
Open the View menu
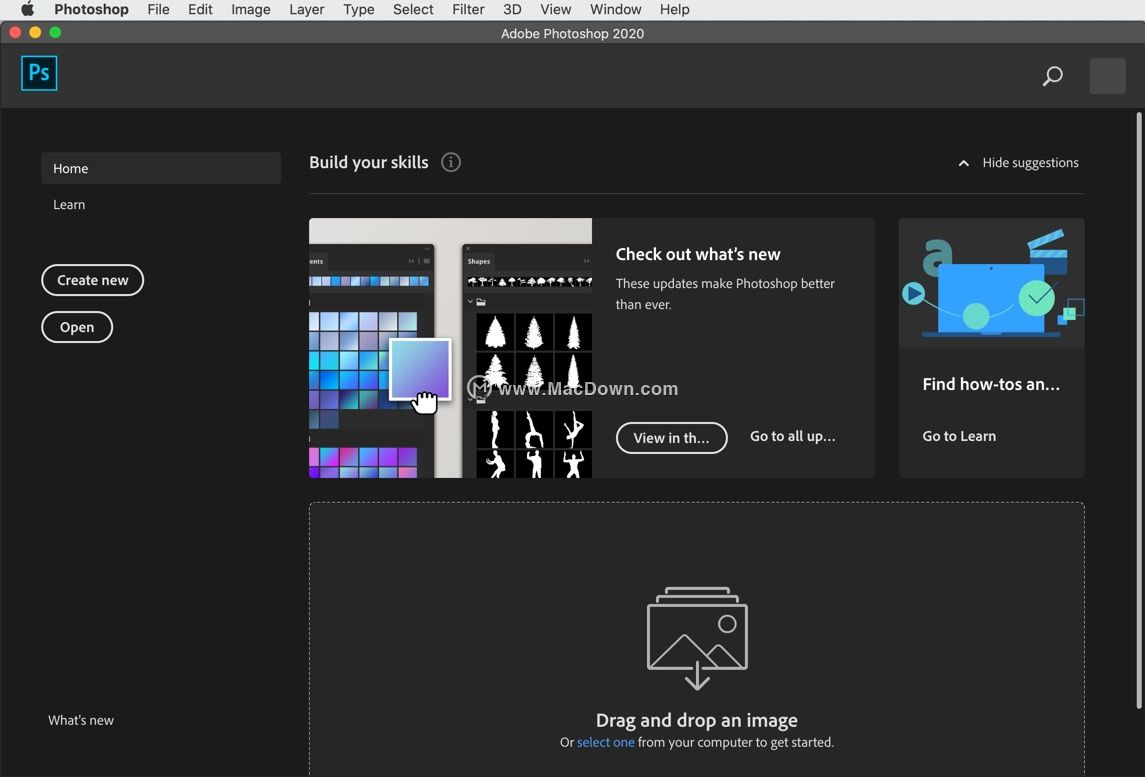click(x=555, y=9)
